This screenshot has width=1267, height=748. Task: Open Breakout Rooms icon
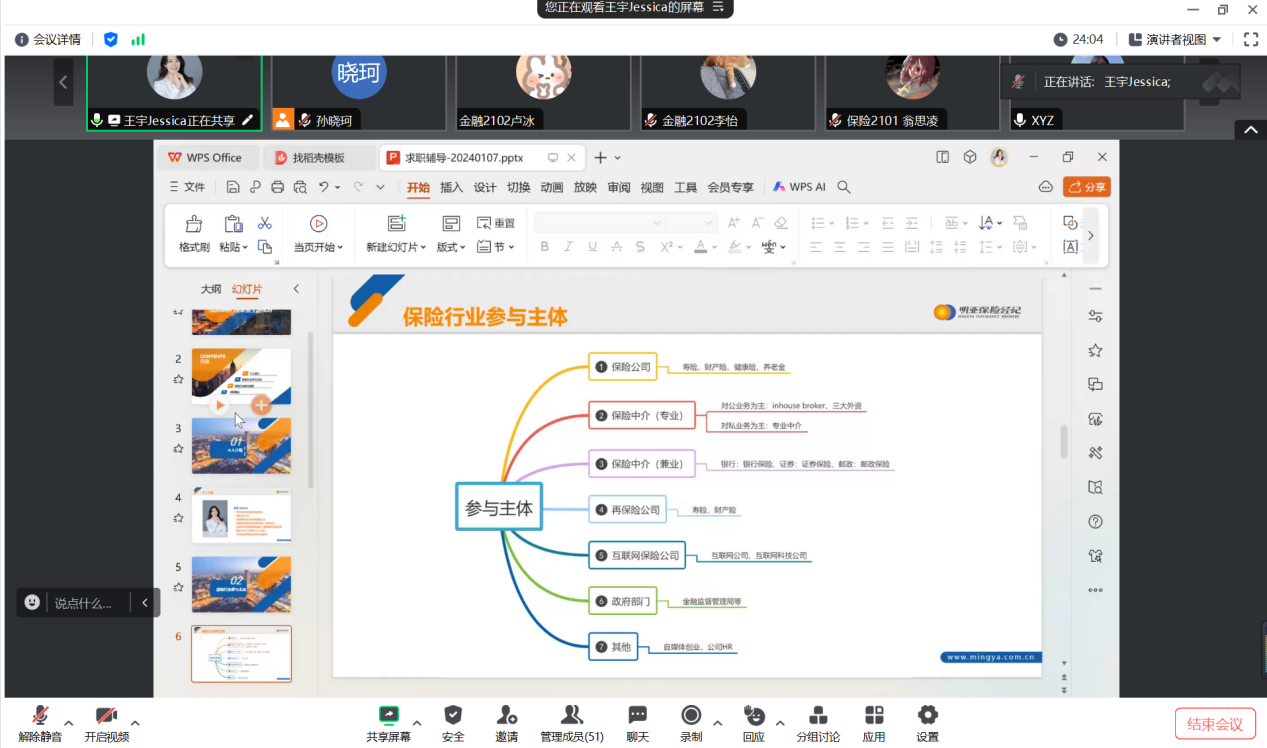pyautogui.click(x=818, y=723)
